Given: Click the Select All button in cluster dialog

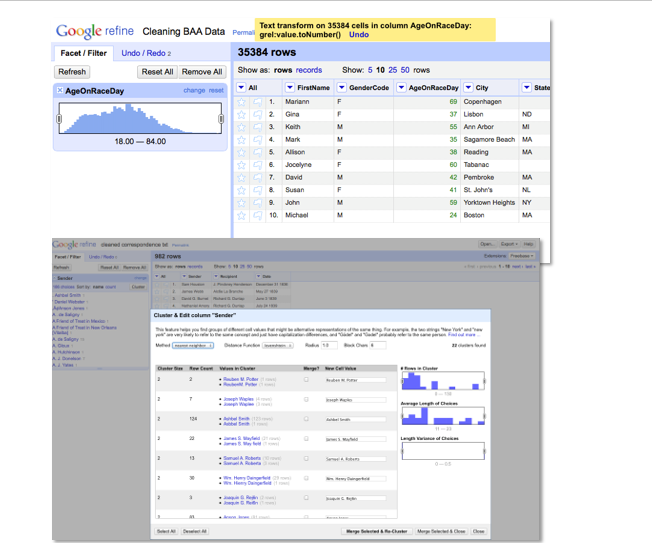Looking at the screenshot, I should [166, 531].
